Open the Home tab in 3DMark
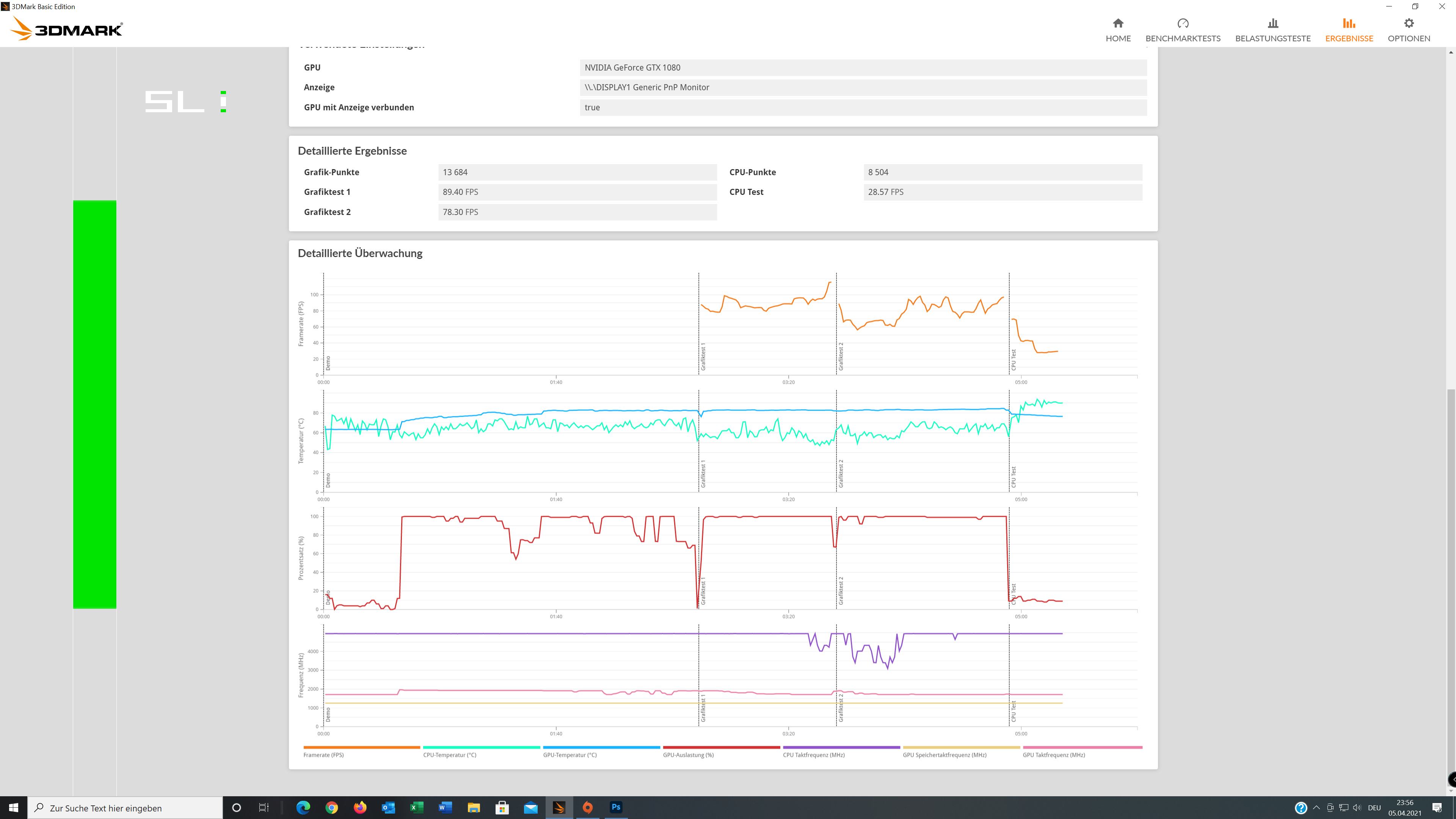This screenshot has width=1456, height=819. pos(1118,30)
